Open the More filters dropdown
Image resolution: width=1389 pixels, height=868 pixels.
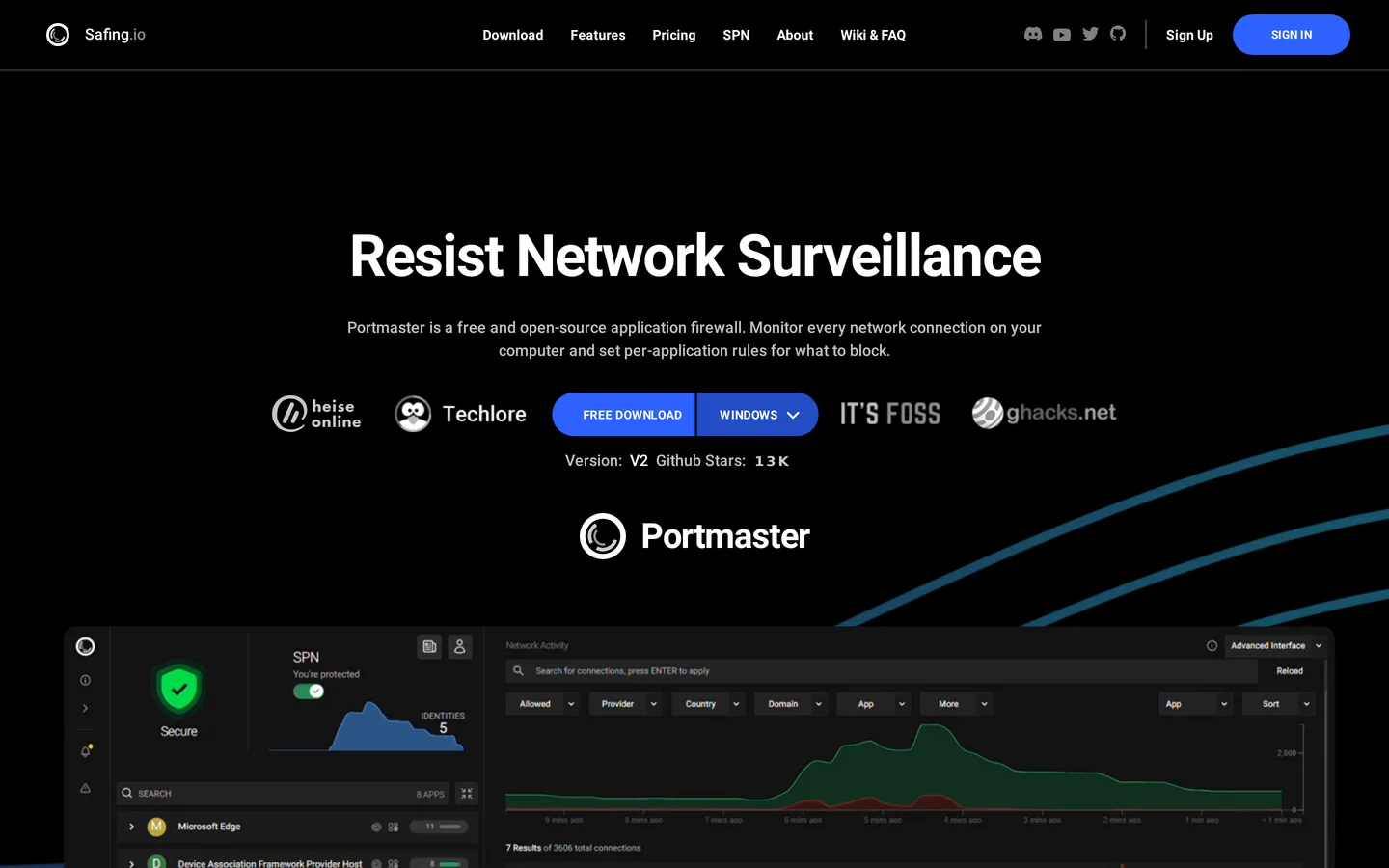point(957,704)
